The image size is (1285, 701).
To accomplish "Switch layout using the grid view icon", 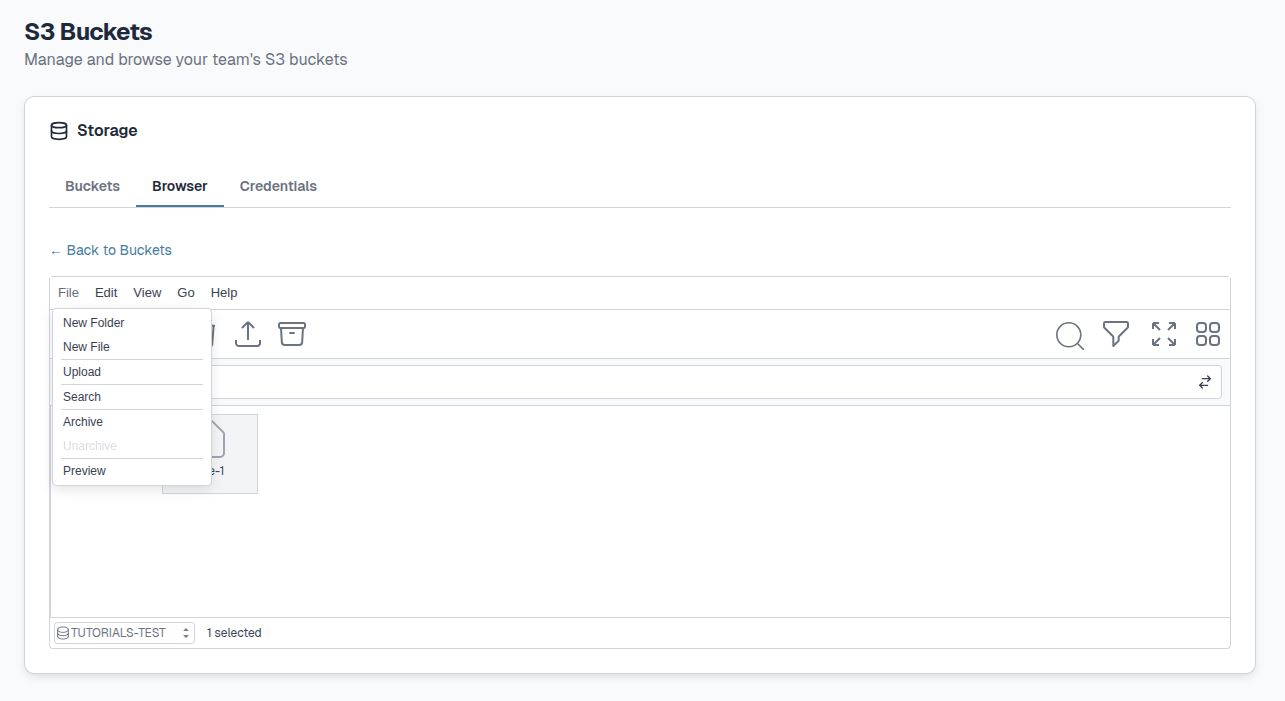I will [1208, 334].
